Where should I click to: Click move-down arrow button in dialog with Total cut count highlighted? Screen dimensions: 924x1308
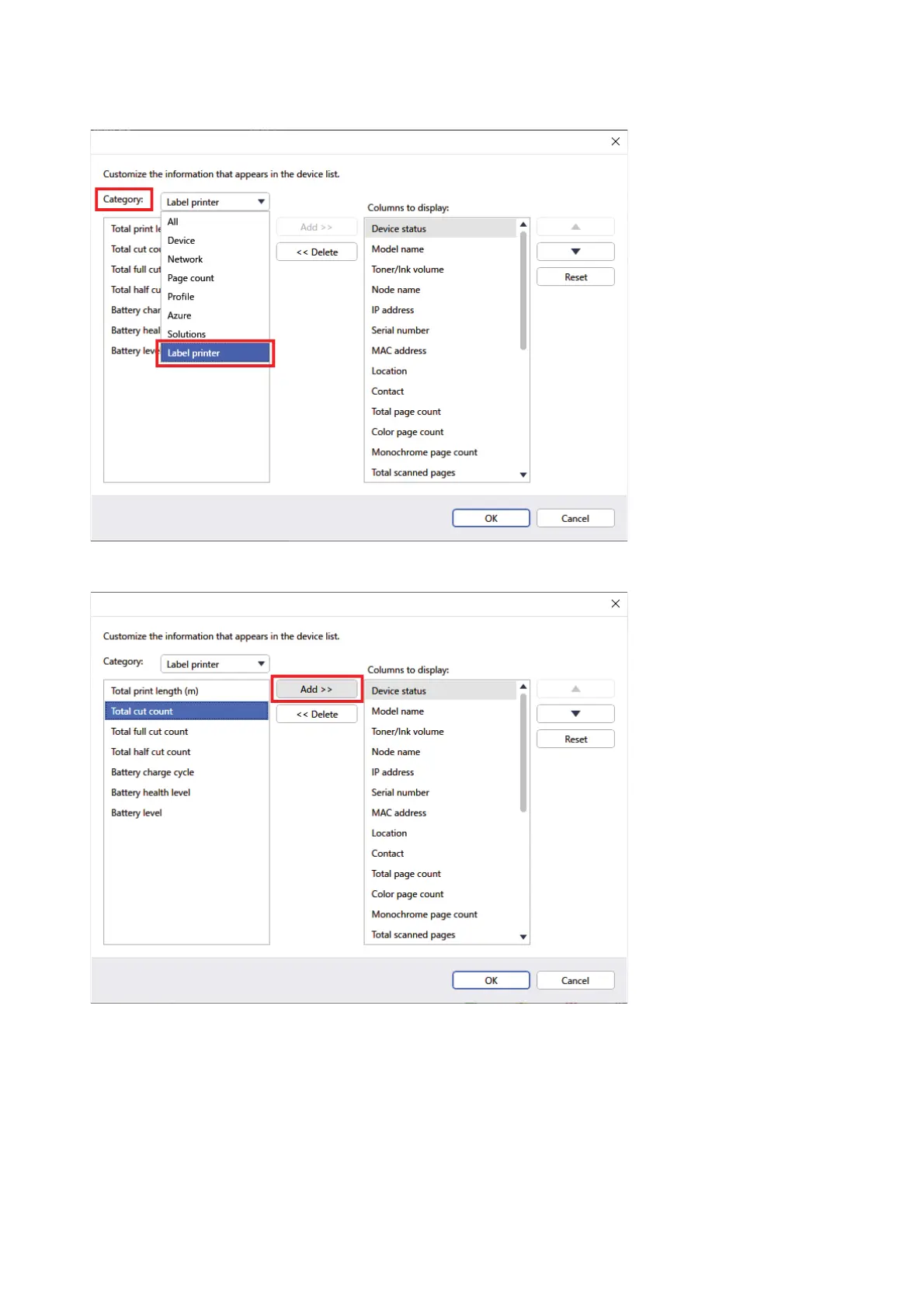[x=575, y=714]
